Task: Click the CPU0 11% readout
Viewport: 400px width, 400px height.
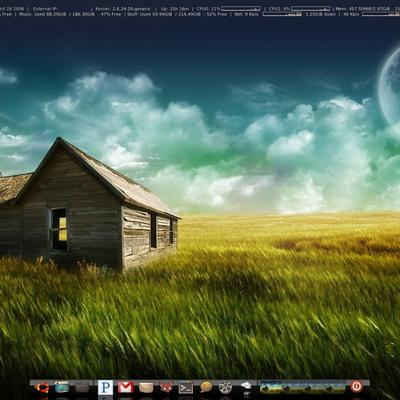Action: pos(208,9)
